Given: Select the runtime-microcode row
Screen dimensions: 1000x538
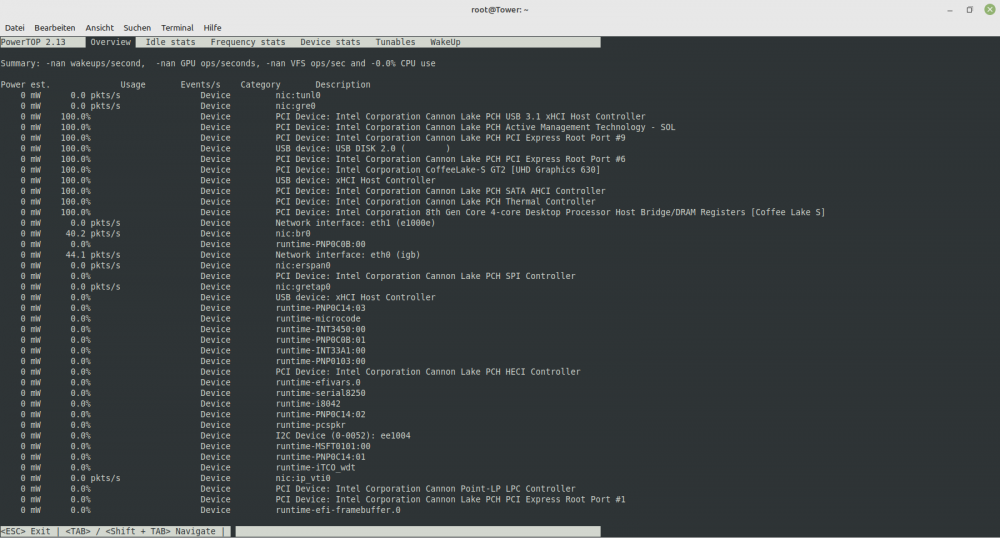Looking at the screenshot, I should [x=190, y=318].
